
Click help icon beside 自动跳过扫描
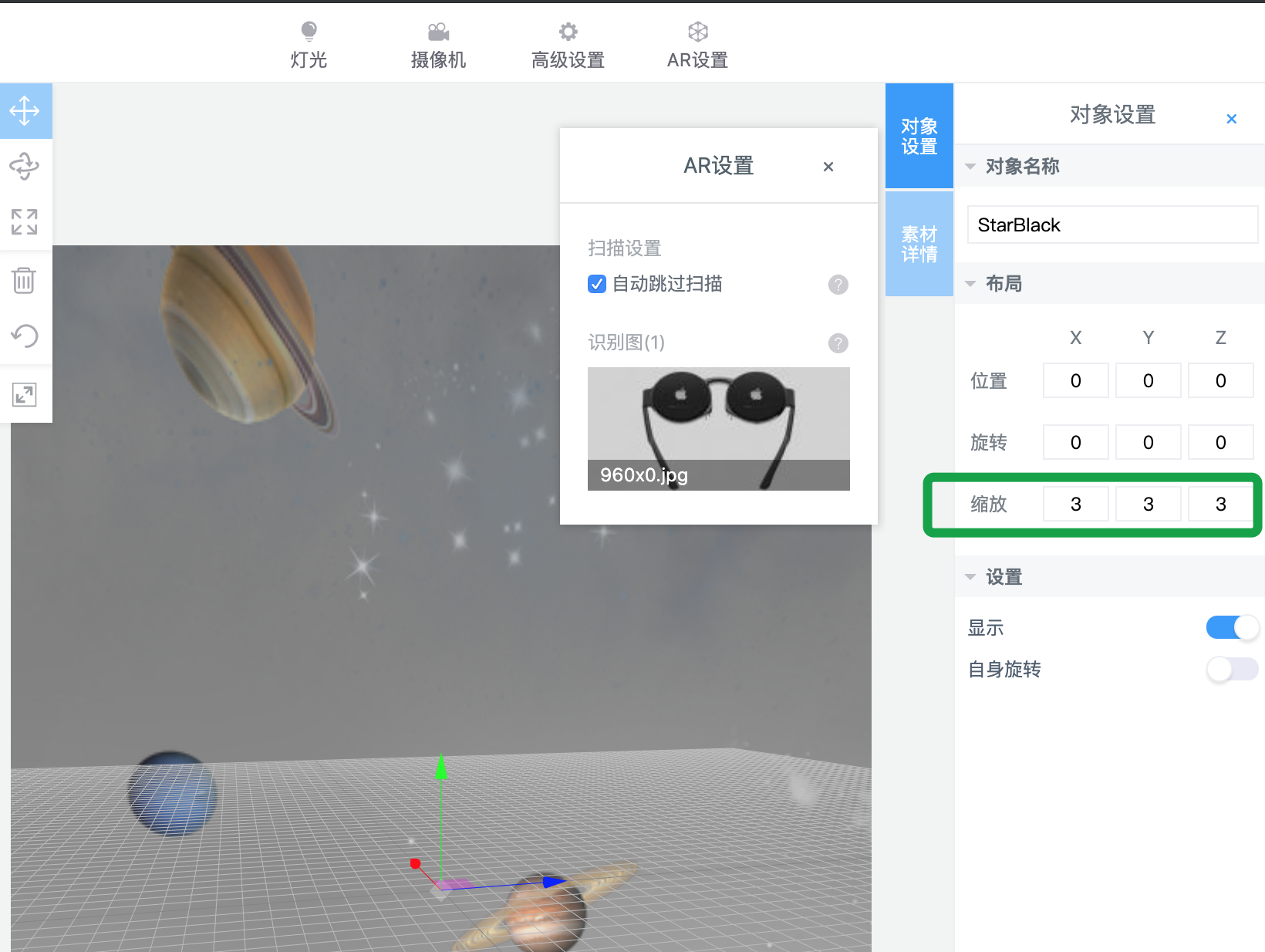[838, 285]
